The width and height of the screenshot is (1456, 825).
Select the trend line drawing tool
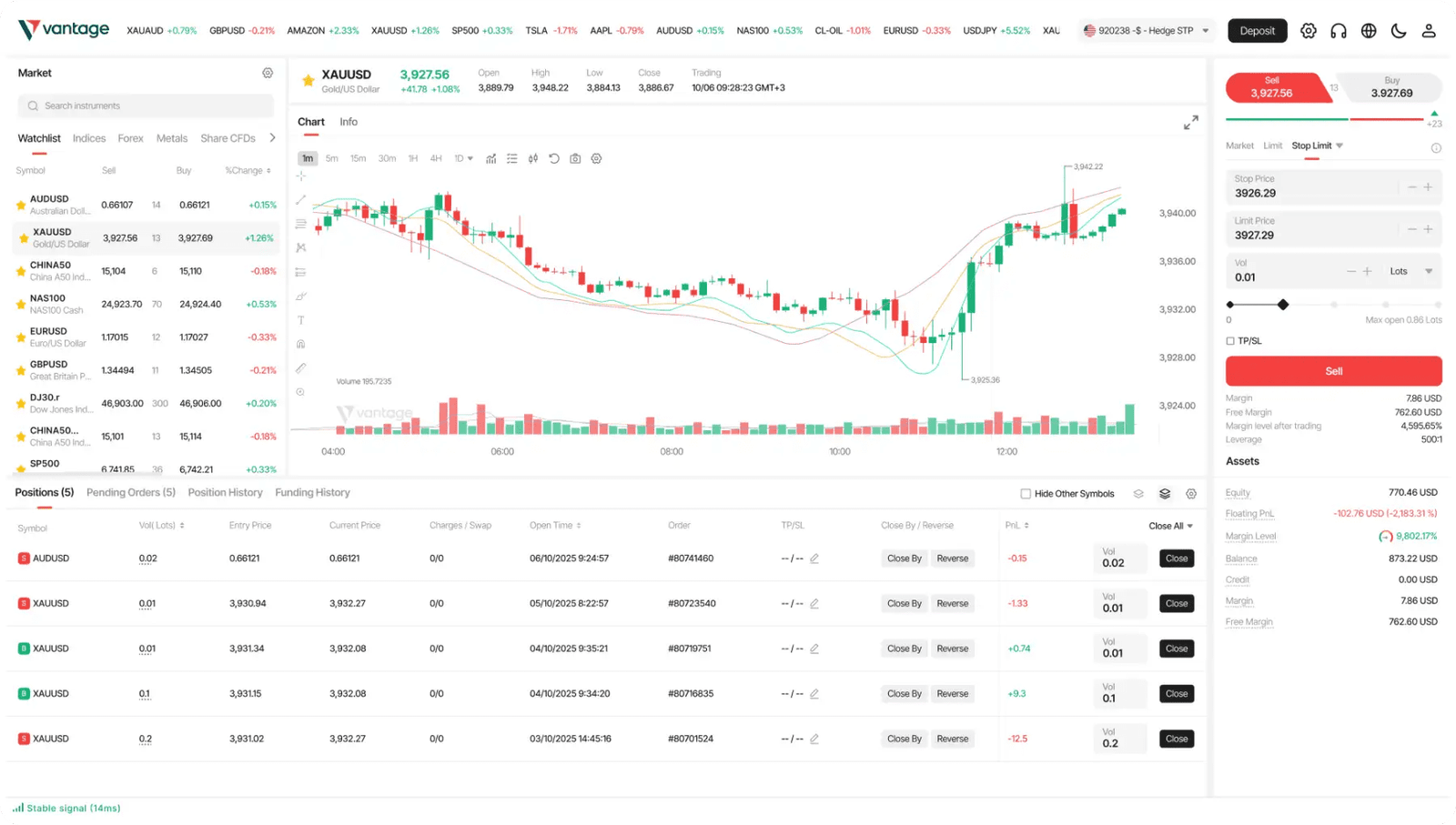(300, 200)
